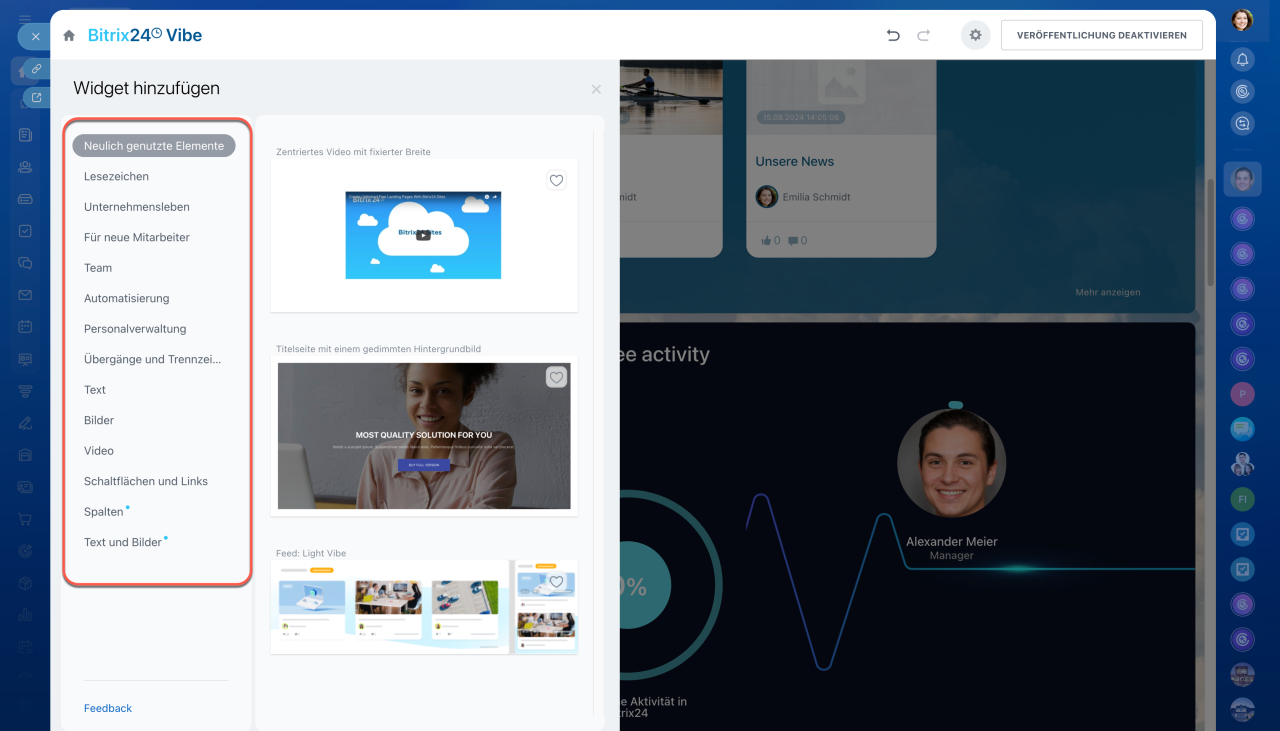
Task: Click Veröffentlichung deaktivieren button
Action: click(1101, 35)
